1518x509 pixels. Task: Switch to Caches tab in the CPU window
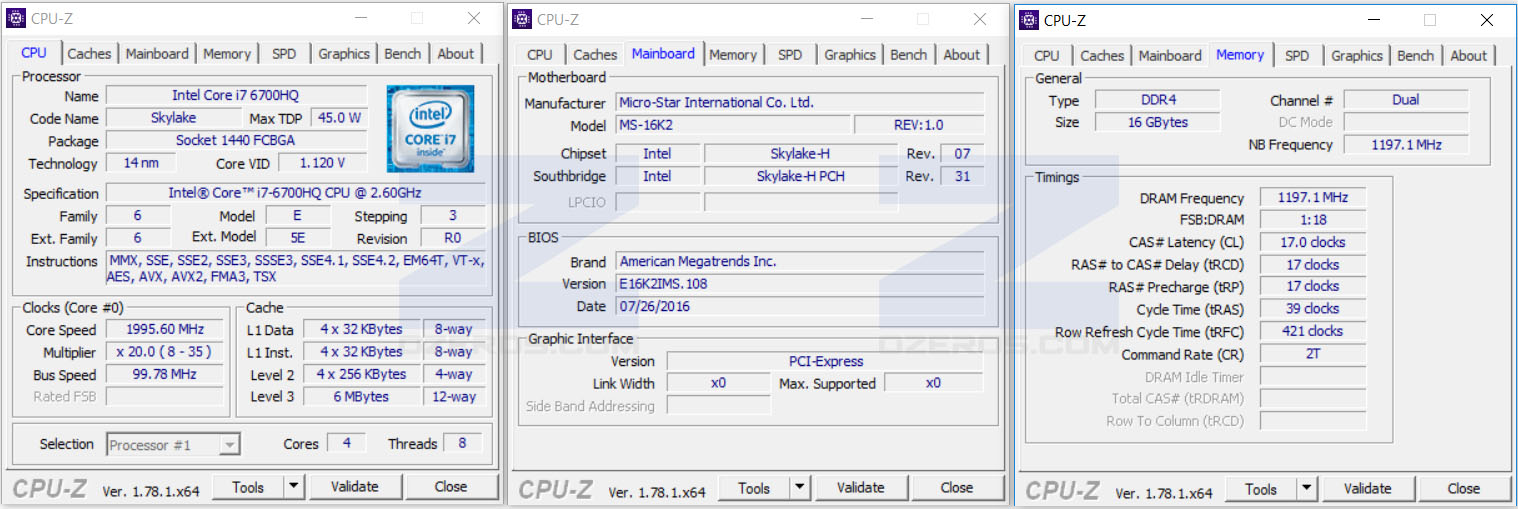click(x=89, y=54)
